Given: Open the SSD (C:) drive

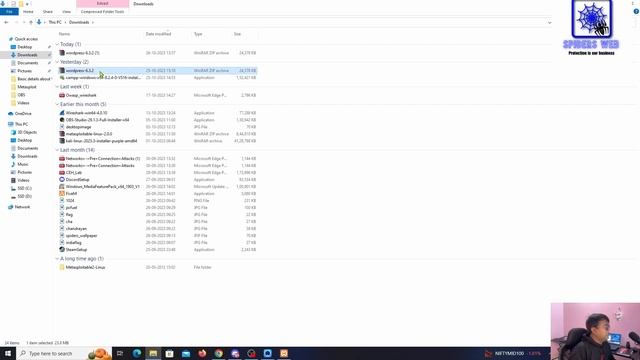Looking at the screenshot, I should point(24,188).
